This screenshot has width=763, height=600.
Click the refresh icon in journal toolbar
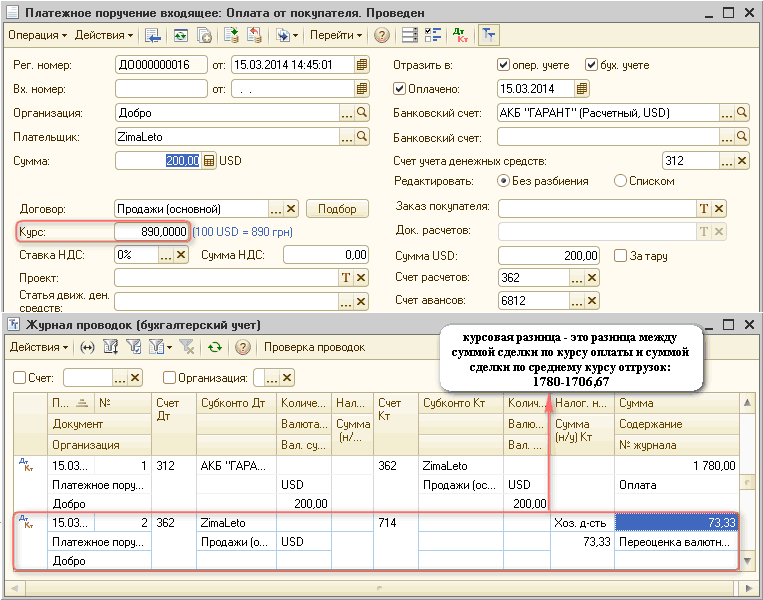point(214,347)
